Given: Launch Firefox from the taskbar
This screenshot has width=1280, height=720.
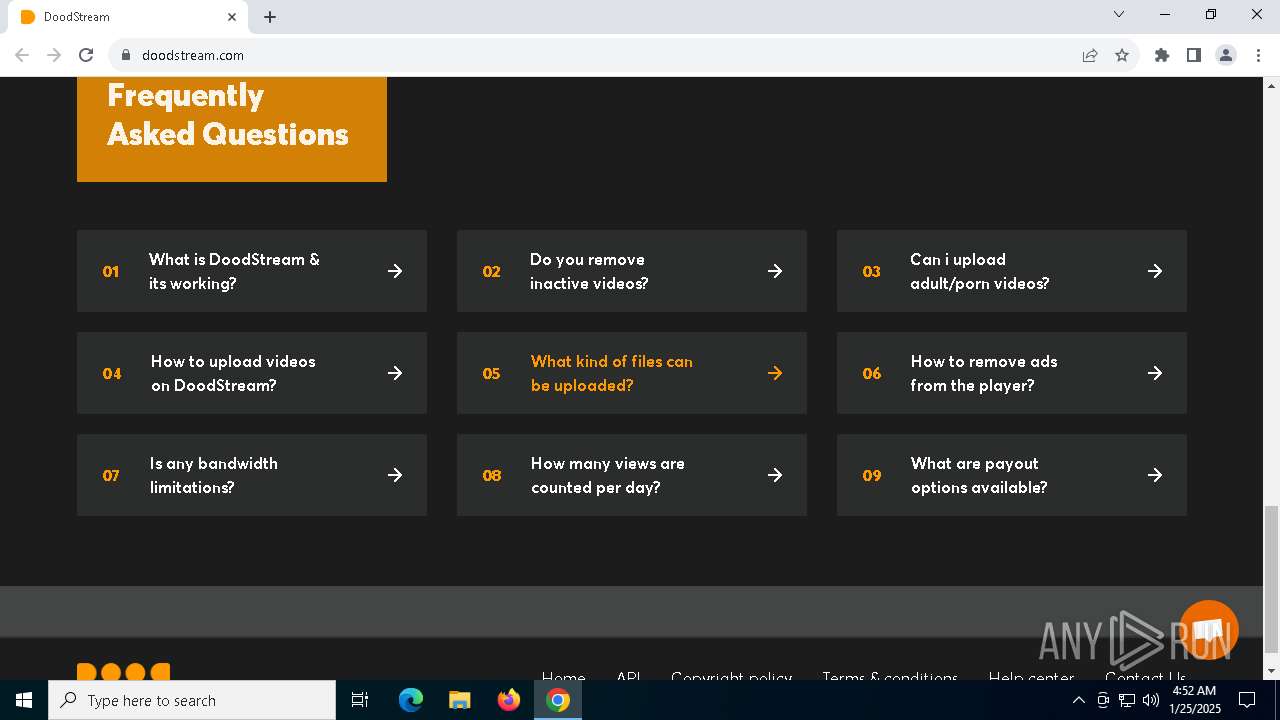Looking at the screenshot, I should pyautogui.click(x=509, y=700).
